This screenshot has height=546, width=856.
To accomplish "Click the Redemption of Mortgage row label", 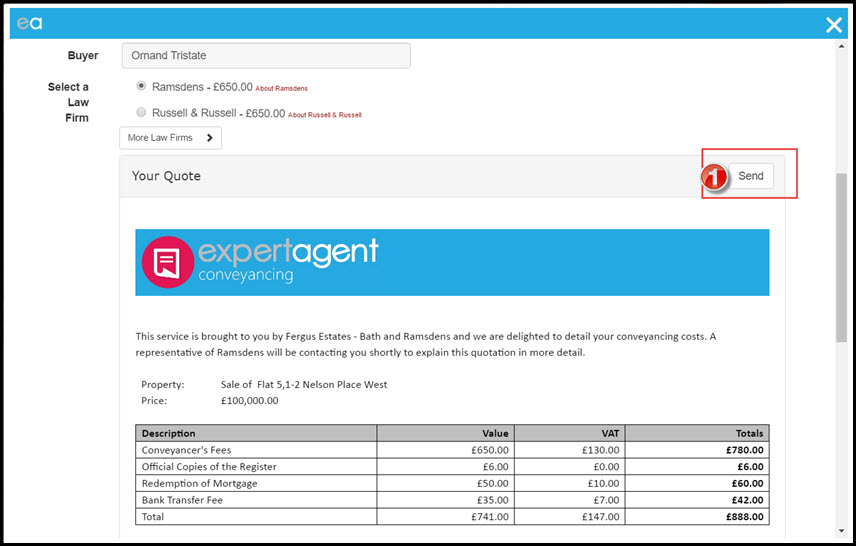I will coord(199,483).
